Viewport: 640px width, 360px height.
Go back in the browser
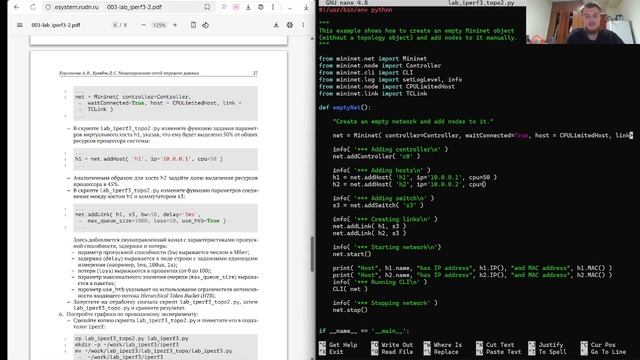coord(17,7)
